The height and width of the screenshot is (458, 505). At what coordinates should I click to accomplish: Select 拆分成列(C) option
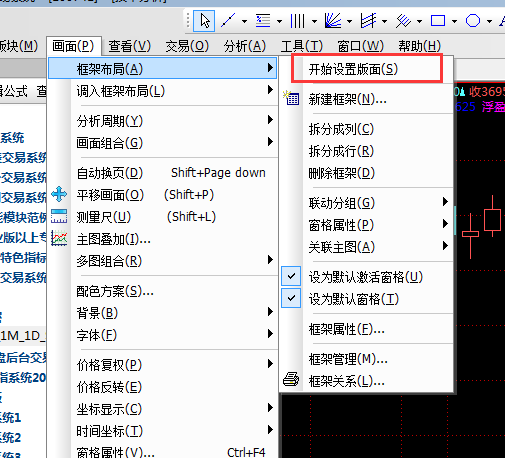[367, 129]
